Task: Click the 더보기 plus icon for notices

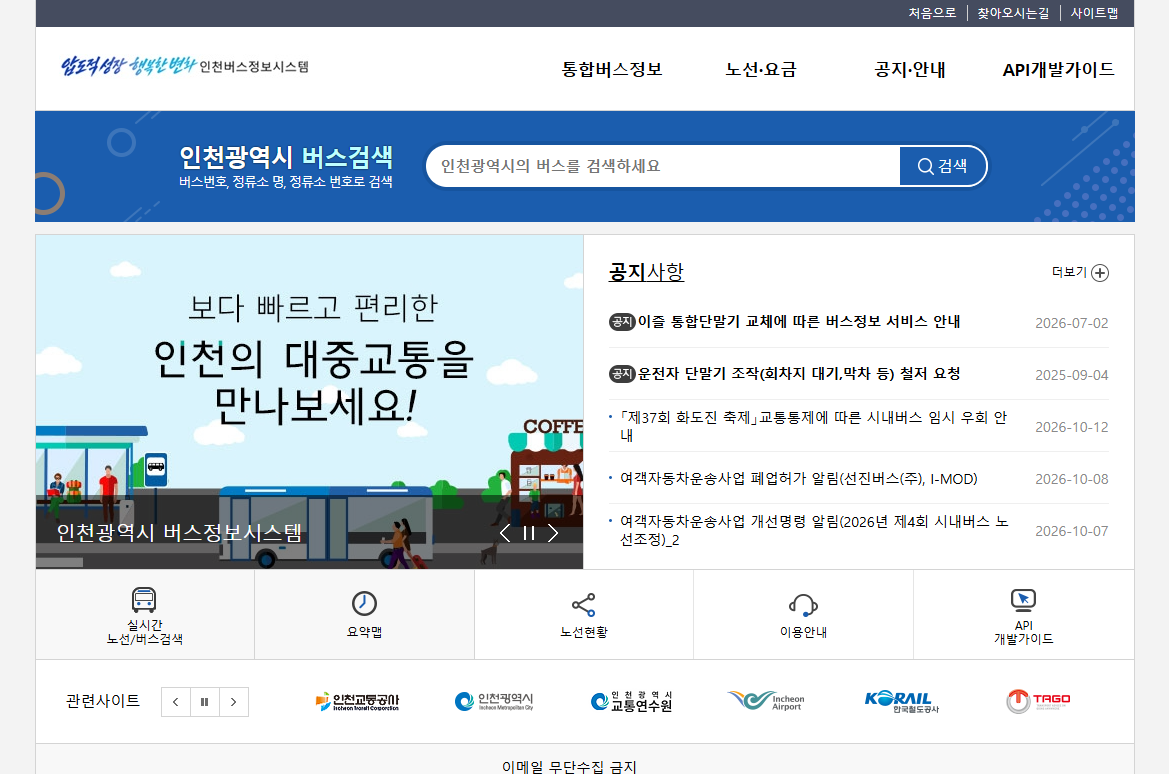Action: (x=1100, y=273)
